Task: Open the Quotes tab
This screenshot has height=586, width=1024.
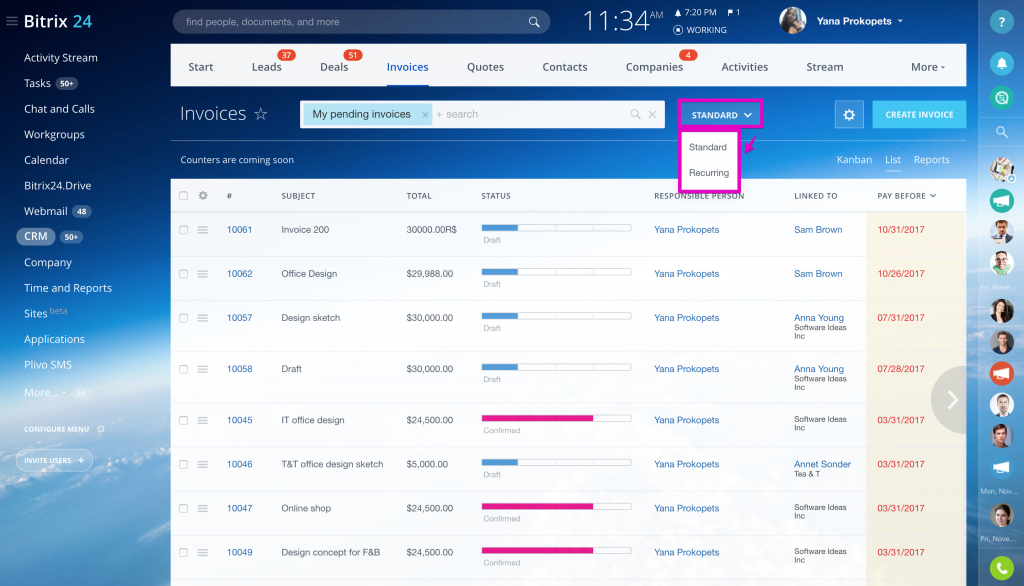Action: pos(485,67)
